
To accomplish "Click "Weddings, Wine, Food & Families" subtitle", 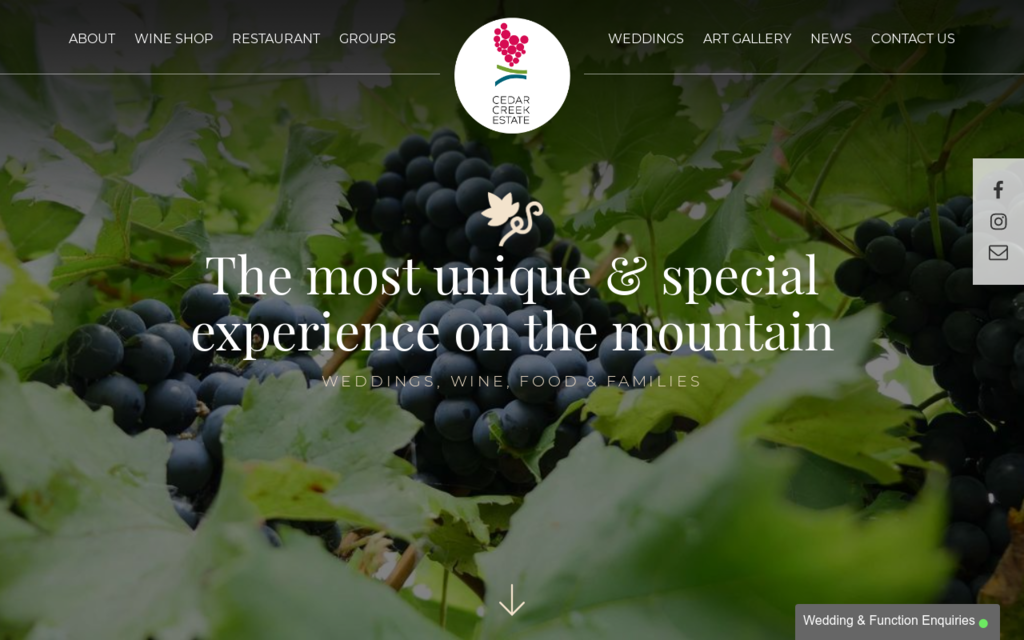I will coord(511,381).
